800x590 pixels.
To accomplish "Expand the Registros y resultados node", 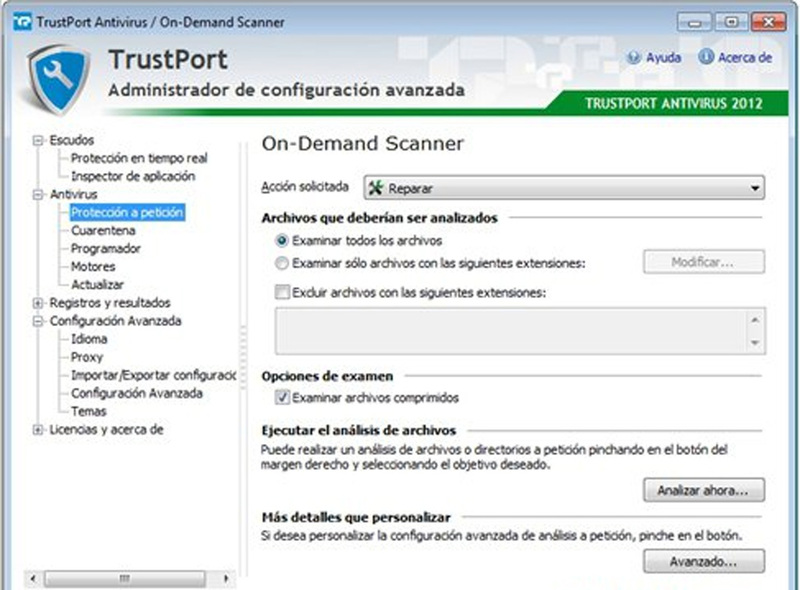I will (x=38, y=303).
